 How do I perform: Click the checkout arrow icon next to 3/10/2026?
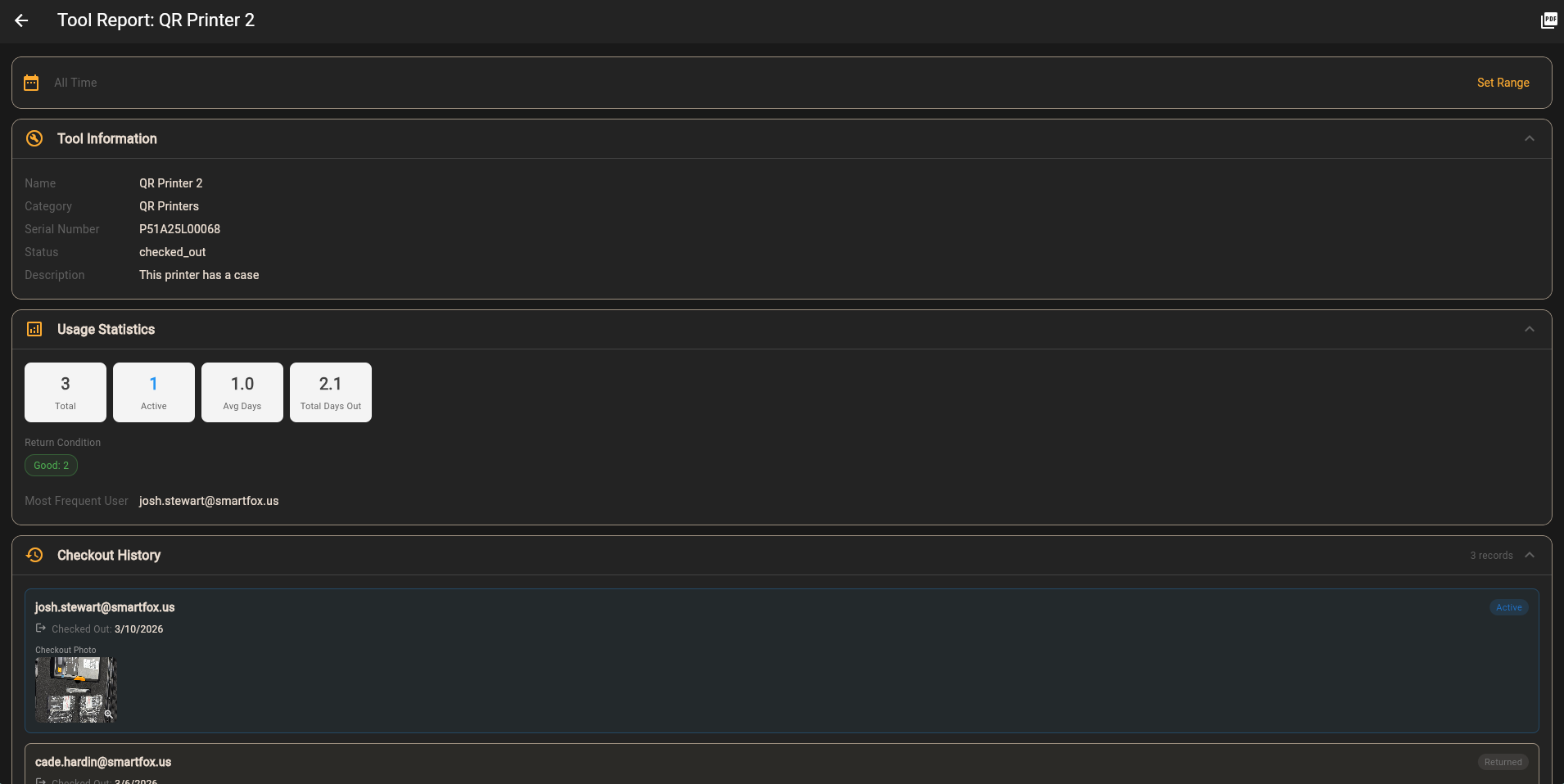pyautogui.click(x=42, y=629)
